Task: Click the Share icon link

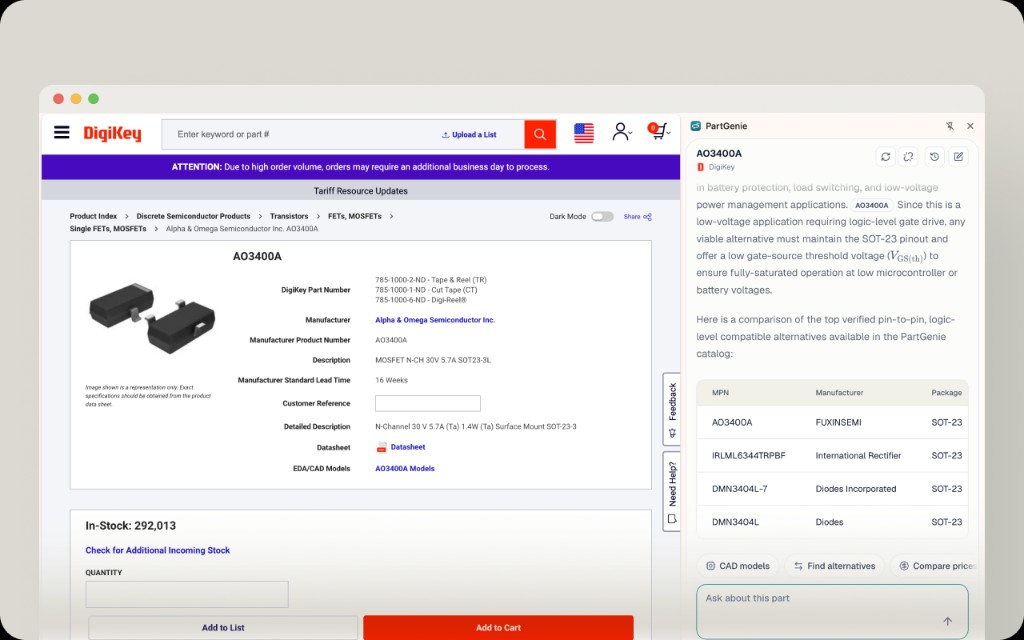Action: (x=637, y=216)
